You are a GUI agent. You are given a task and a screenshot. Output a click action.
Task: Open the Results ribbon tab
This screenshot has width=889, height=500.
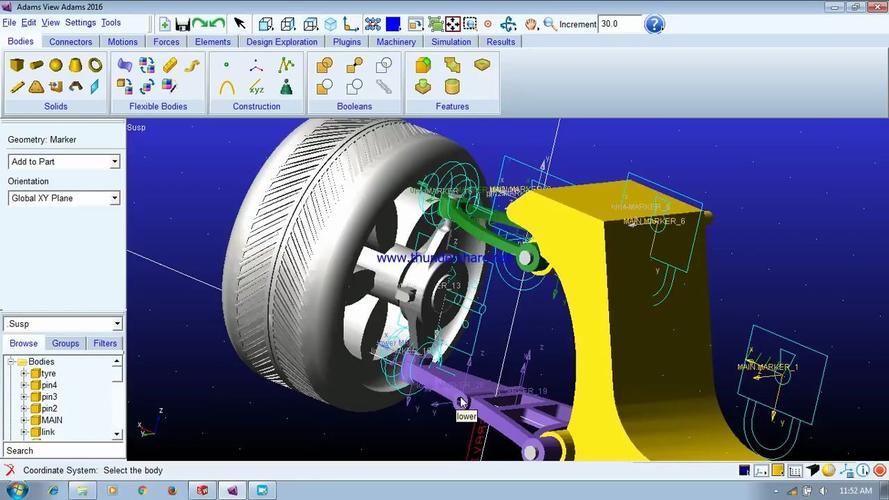pos(501,41)
